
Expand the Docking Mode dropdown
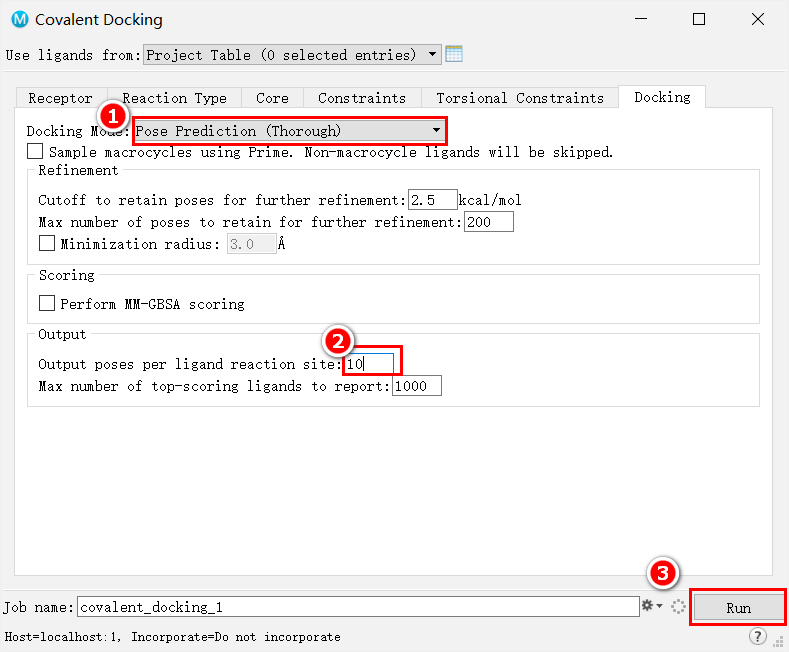tap(290, 131)
